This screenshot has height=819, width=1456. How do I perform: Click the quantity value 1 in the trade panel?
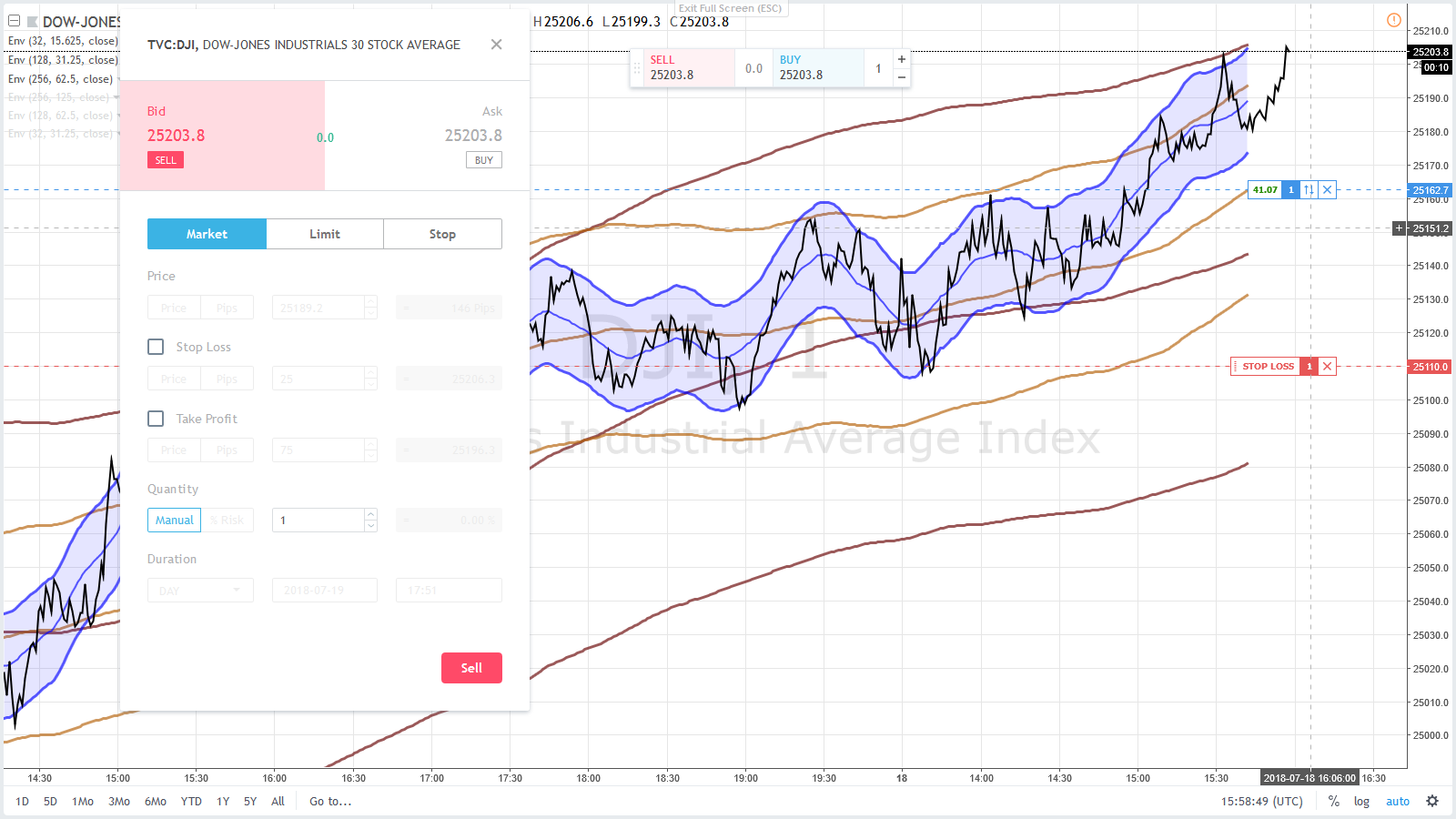[878, 68]
